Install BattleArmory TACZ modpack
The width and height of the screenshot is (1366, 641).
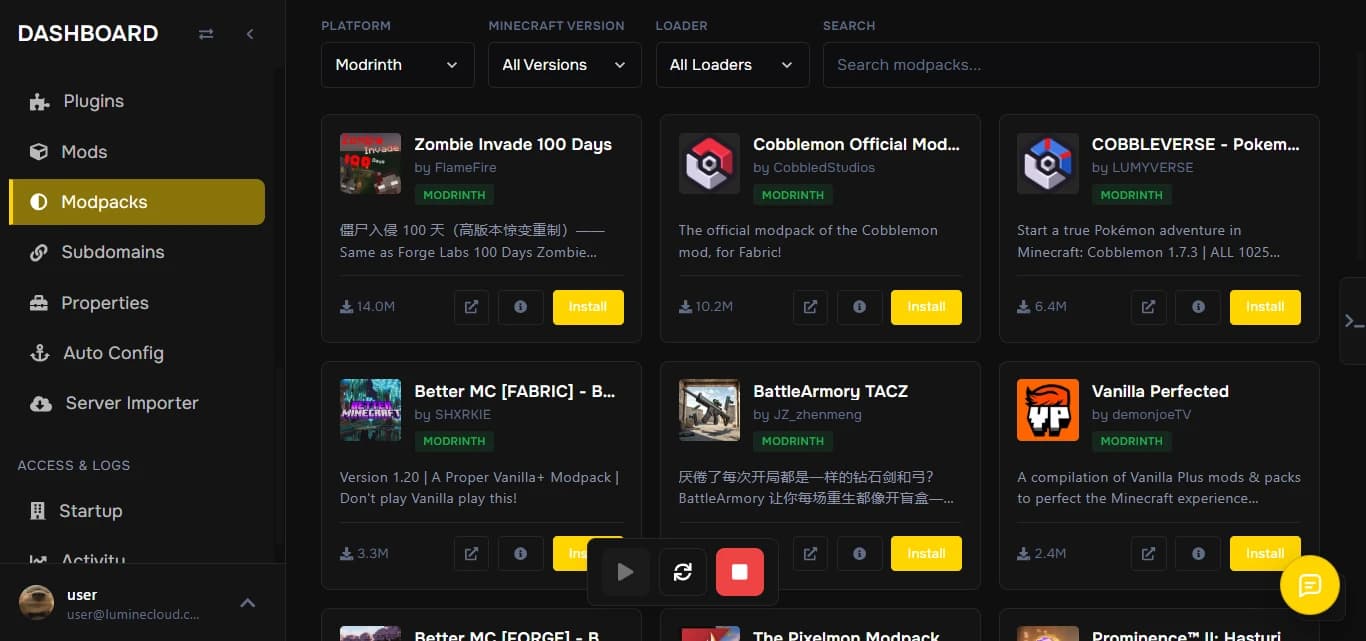[926, 553]
